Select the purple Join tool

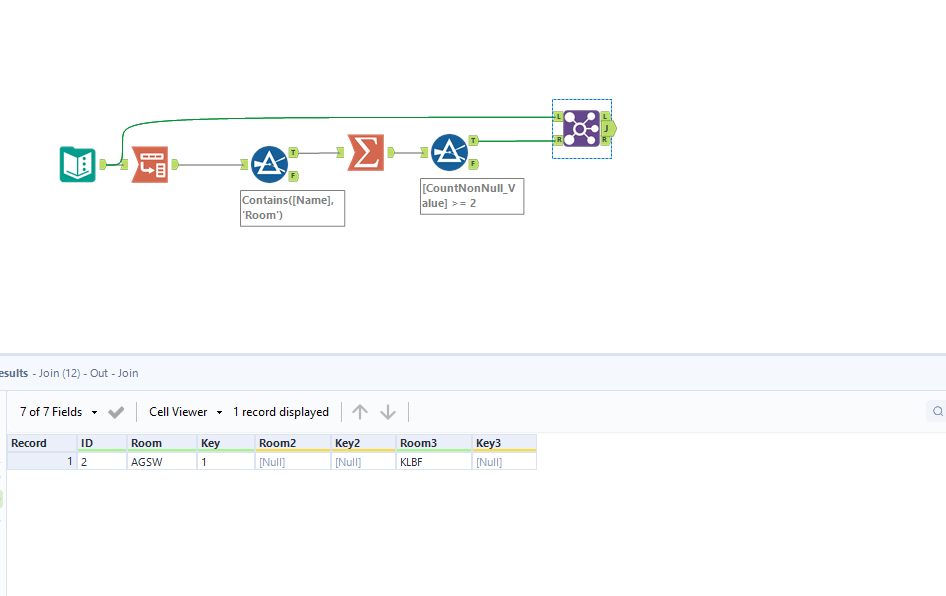tap(581, 128)
